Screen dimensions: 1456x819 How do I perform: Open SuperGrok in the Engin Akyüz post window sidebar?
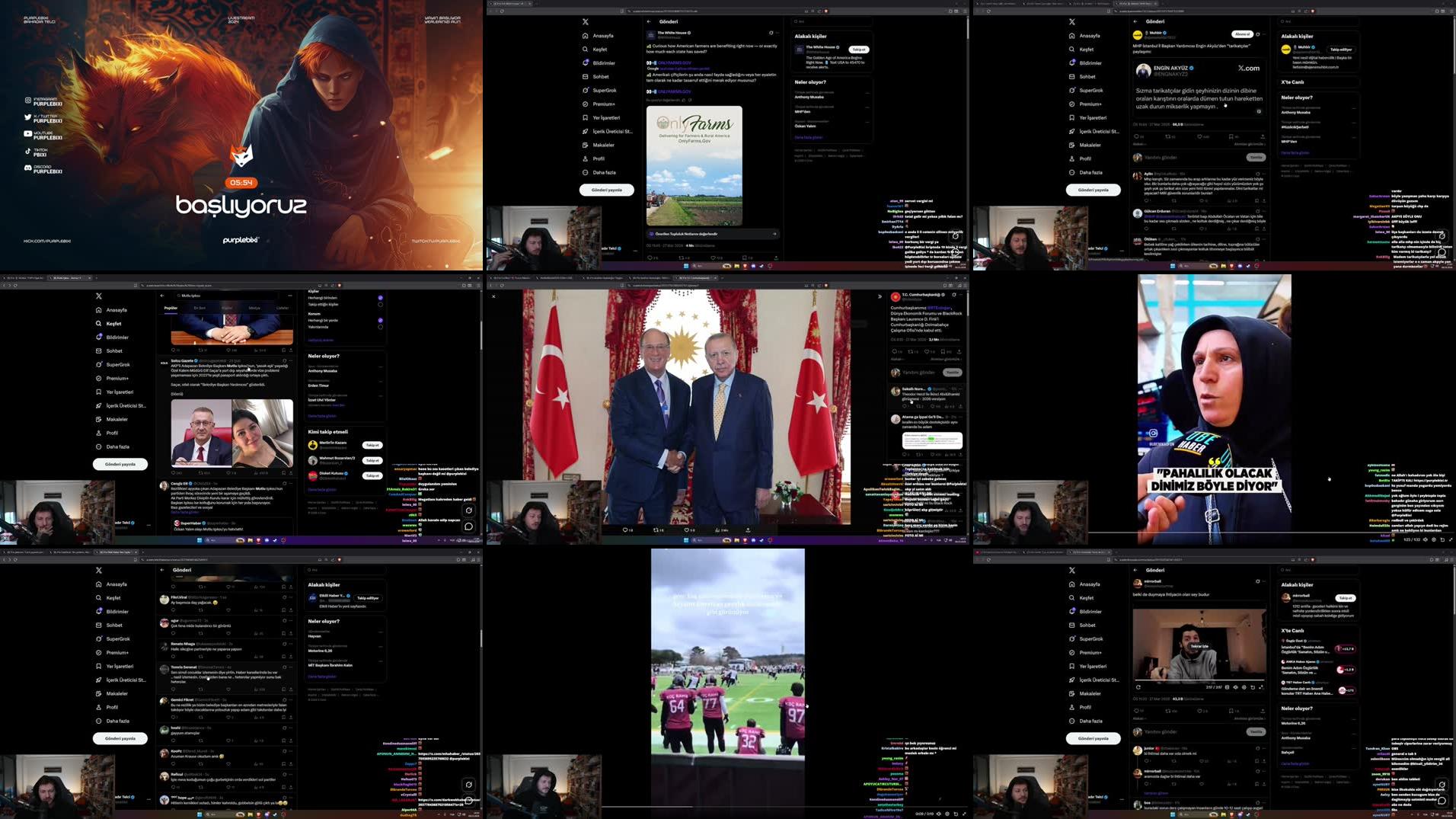point(1090,91)
